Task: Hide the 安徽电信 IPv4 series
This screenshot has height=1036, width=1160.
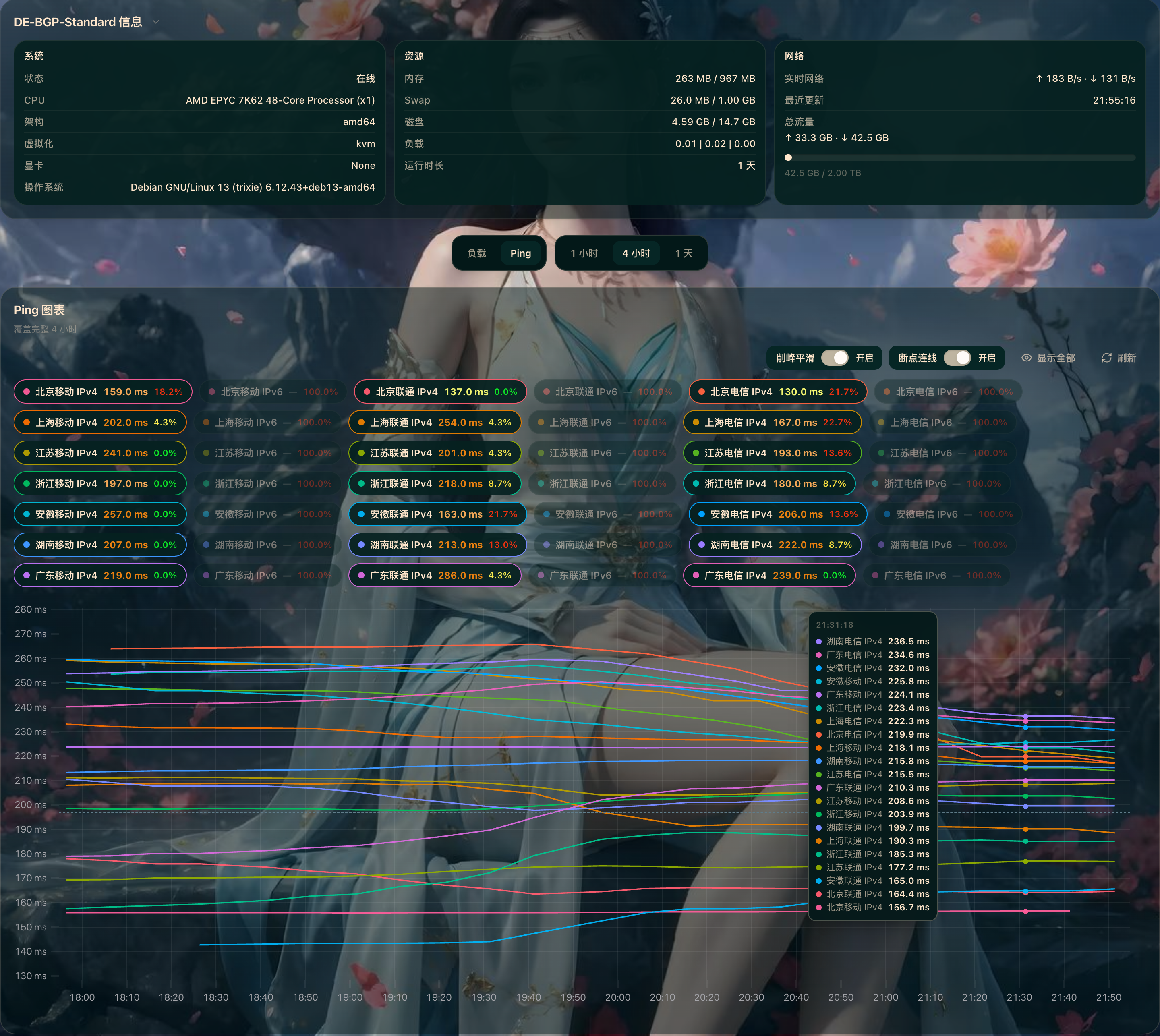Action: point(777,515)
